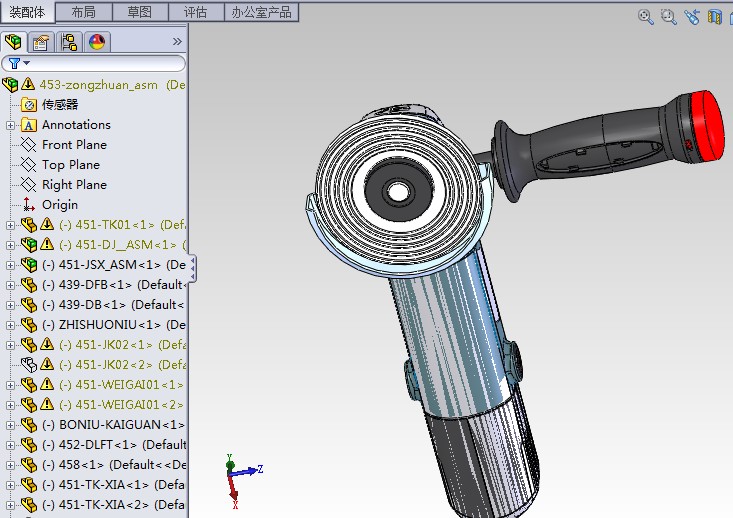Screen dimensions: 733x518
Task: Click the Front Plane icon
Action: pyautogui.click(x=29, y=145)
